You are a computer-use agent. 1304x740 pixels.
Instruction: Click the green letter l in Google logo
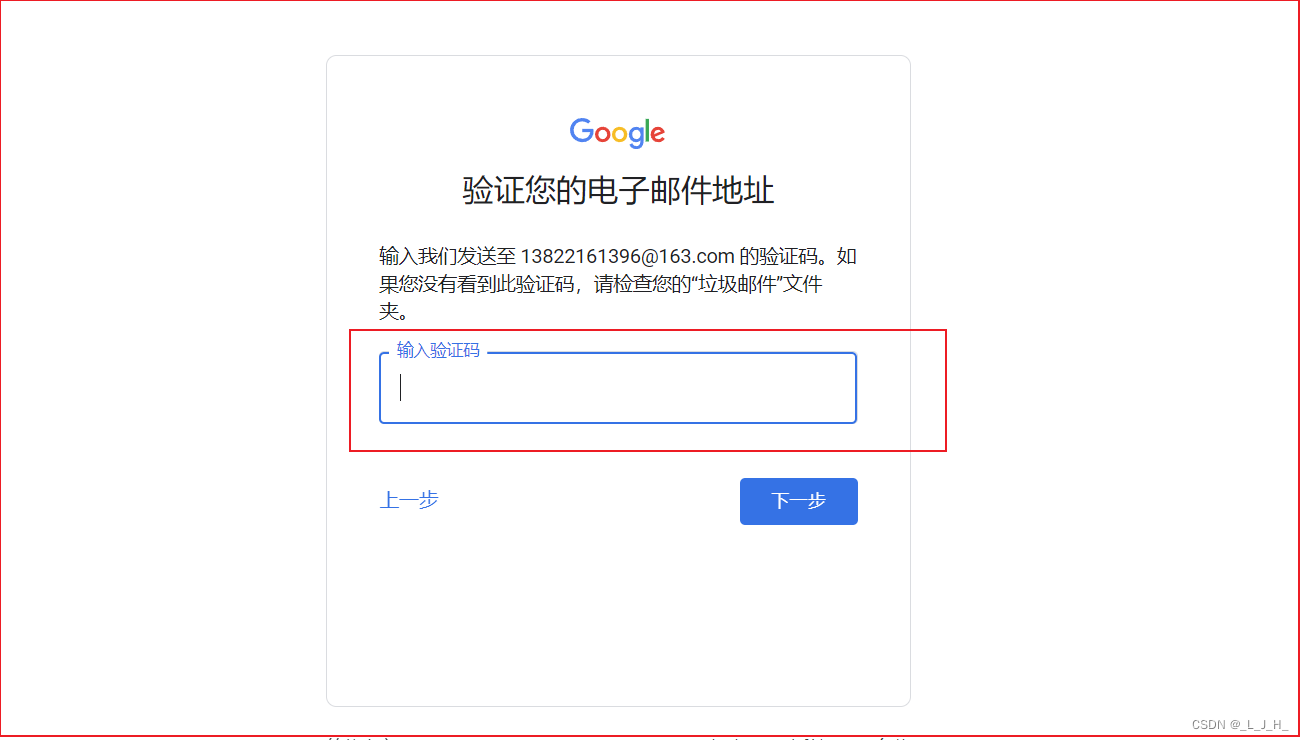[647, 131]
